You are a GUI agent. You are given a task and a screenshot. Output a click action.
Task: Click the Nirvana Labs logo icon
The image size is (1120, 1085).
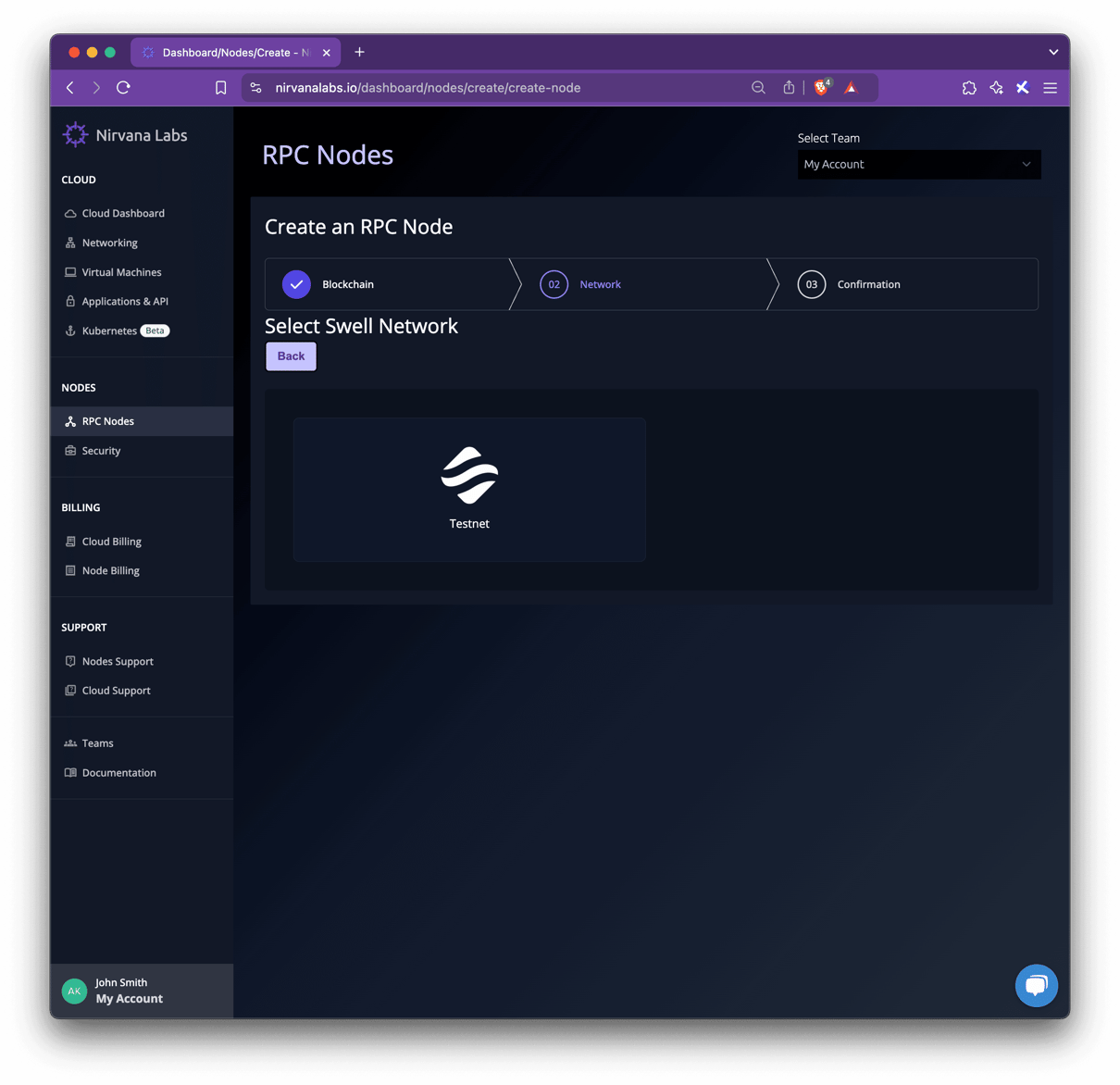[75, 135]
